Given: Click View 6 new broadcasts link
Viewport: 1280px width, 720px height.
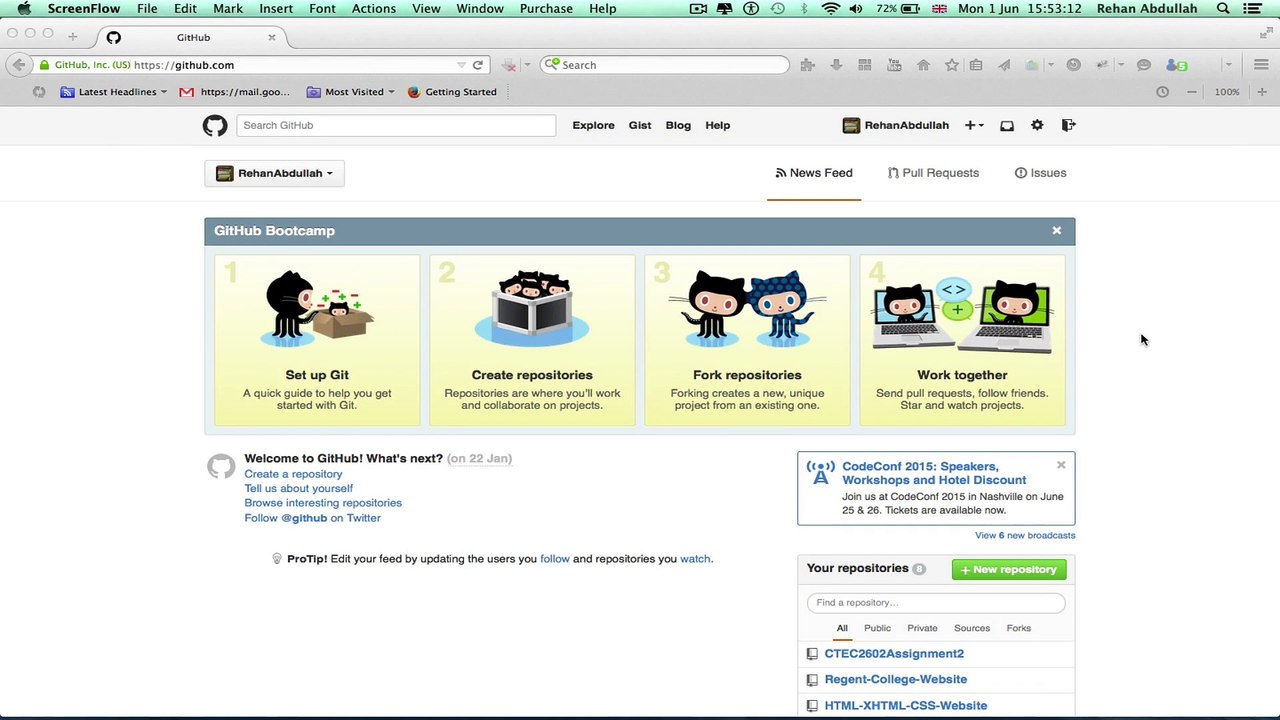Looking at the screenshot, I should coord(1025,535).
